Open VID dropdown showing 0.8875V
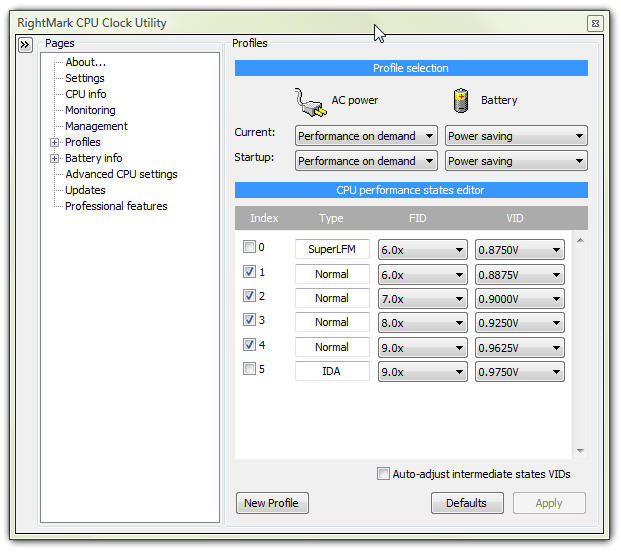Viewport: 621px width, 555px height. (x=520, y=275)
